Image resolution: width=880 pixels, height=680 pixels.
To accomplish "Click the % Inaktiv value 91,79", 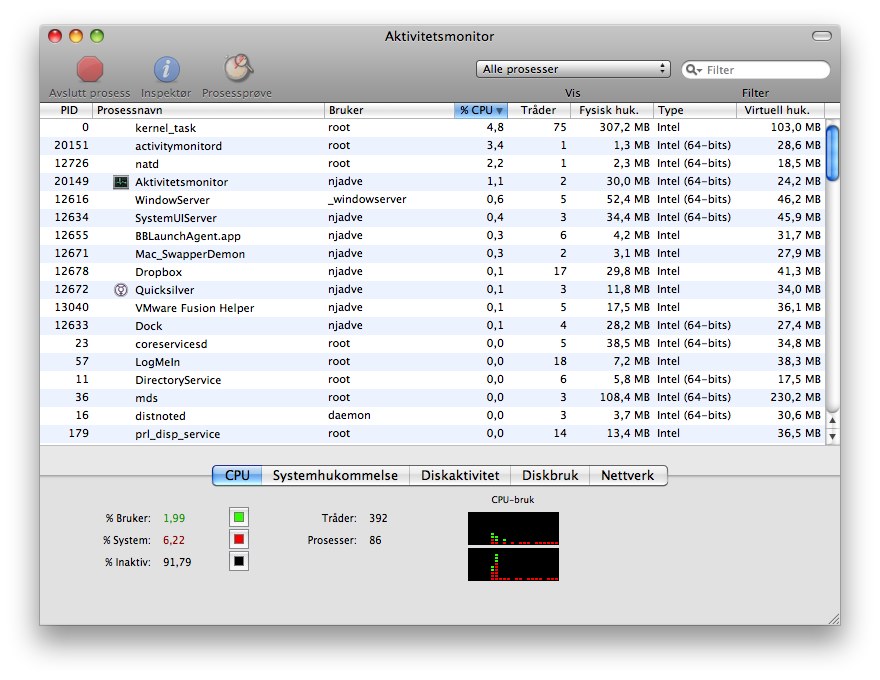I will pos(177,562).
